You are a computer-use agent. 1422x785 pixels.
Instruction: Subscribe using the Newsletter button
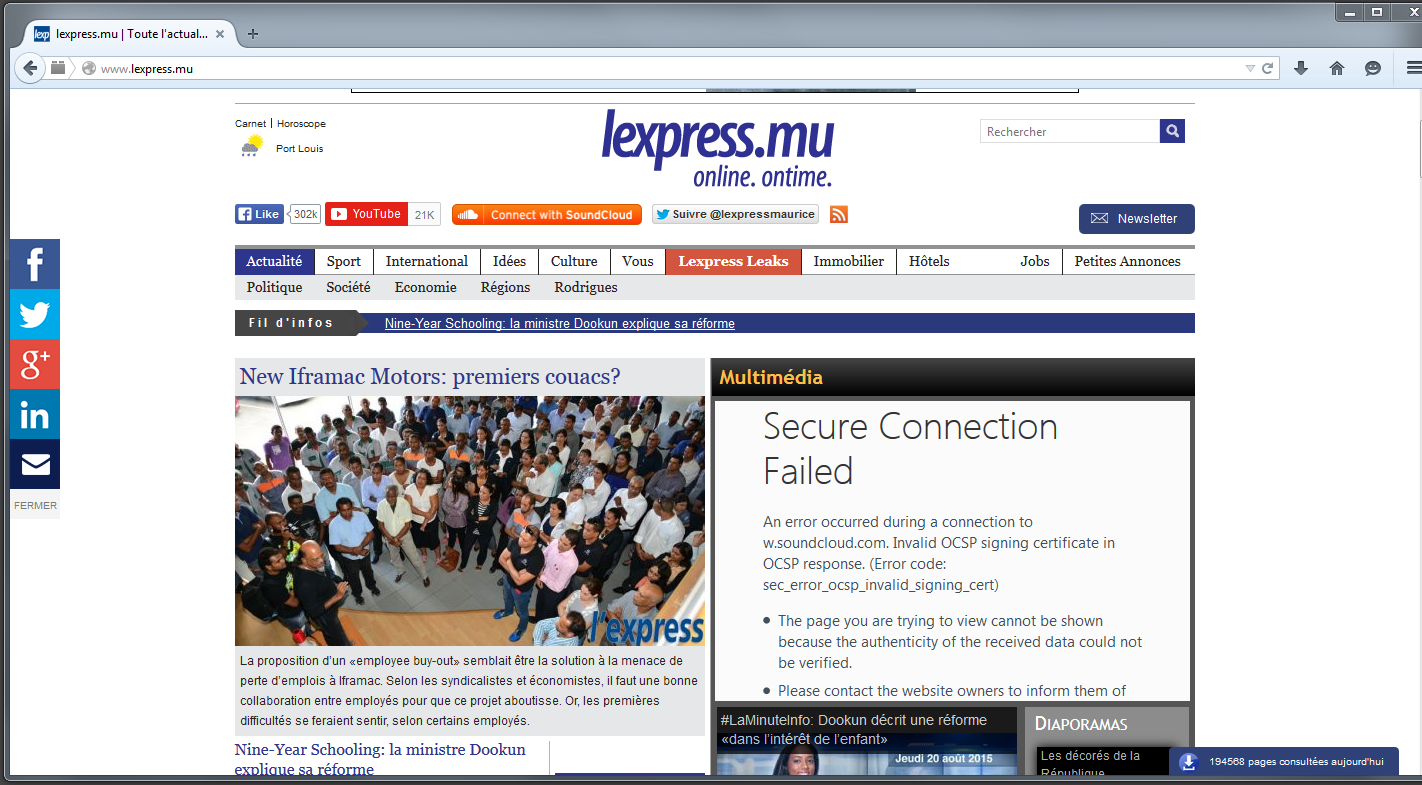[1136, 219]
